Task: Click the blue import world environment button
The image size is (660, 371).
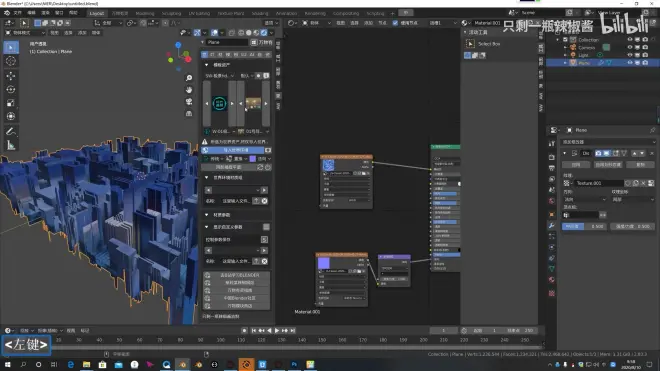Action: coord(236,150)
